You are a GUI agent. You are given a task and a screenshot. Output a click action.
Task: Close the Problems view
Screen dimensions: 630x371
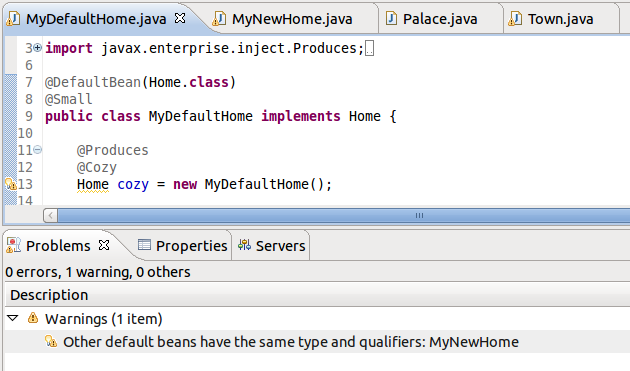(x=104, y=245)
